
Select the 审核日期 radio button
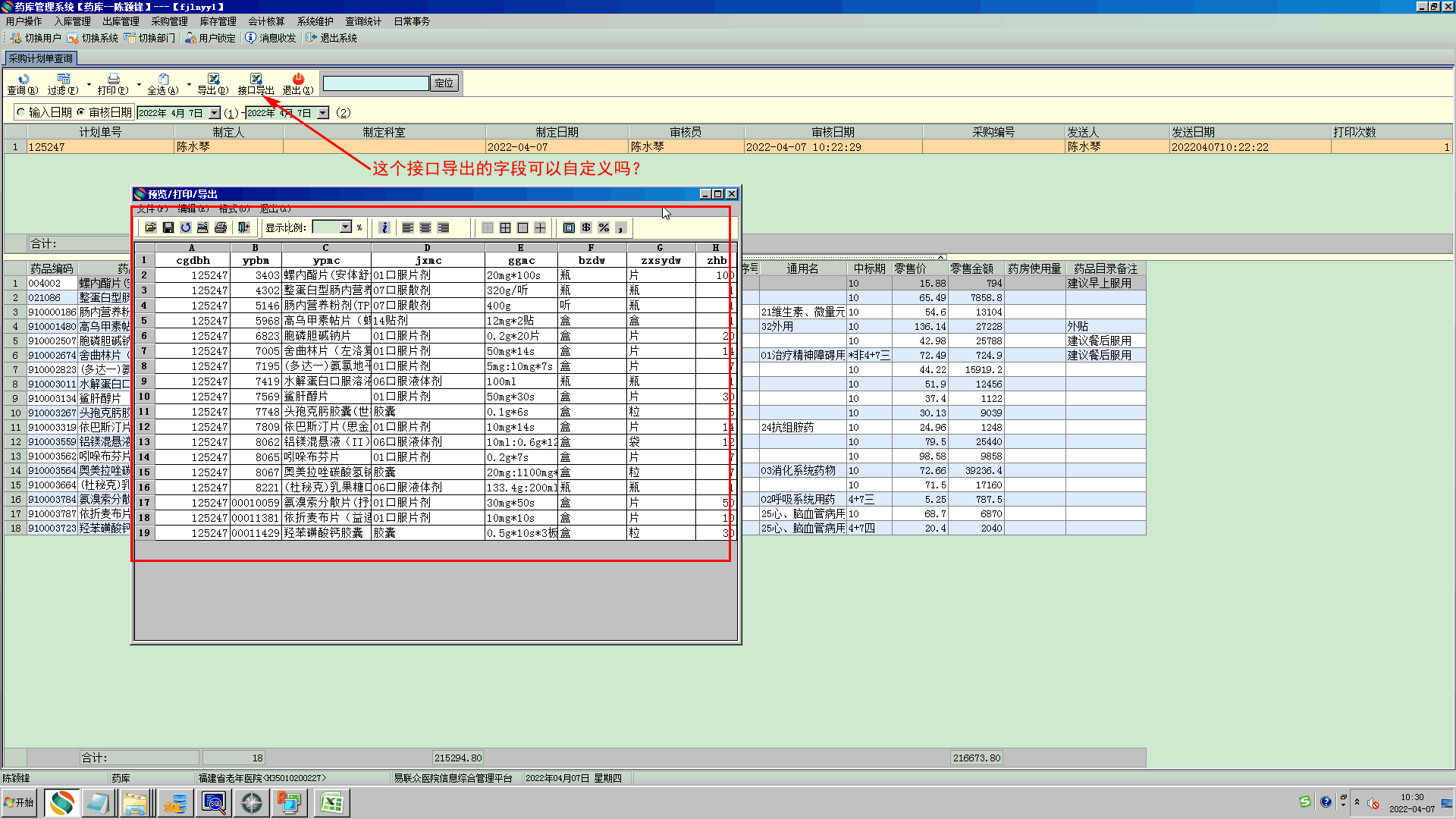pyautogui.click(x=81, y=112)
